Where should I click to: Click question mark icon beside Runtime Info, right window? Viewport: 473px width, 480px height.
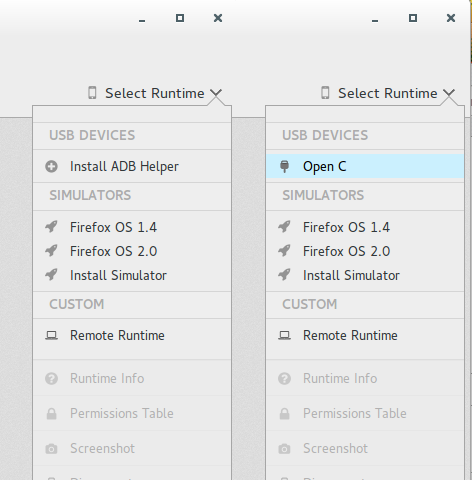click(x=284, y=379)
